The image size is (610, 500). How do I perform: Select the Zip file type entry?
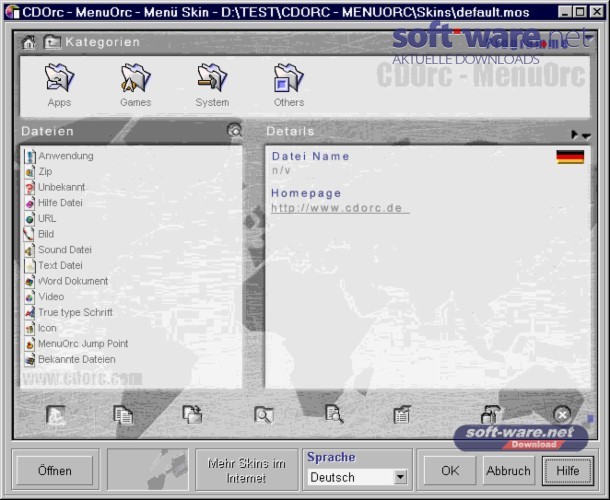point(38,172)
